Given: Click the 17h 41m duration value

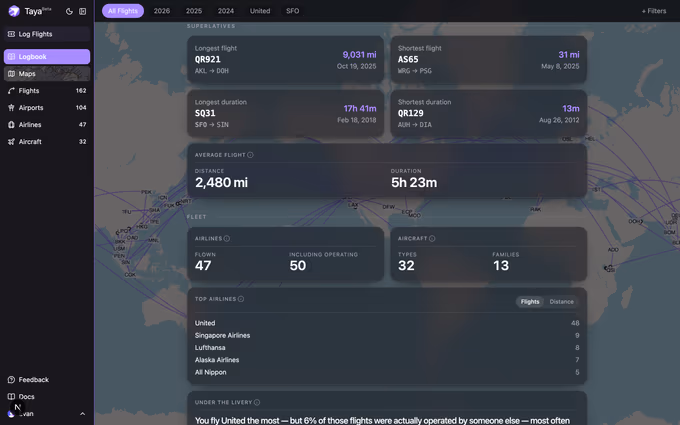Looking at the screenshot, I should (360, 108).
